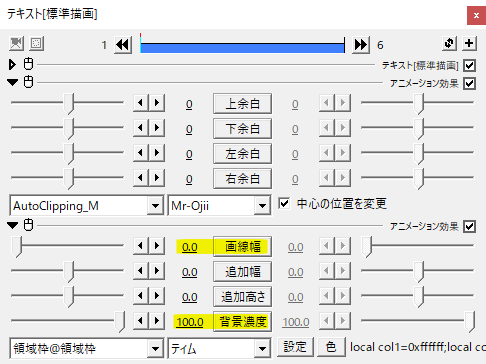Click the swap/refresh arrows icon at top-right

tap(449, 44)
